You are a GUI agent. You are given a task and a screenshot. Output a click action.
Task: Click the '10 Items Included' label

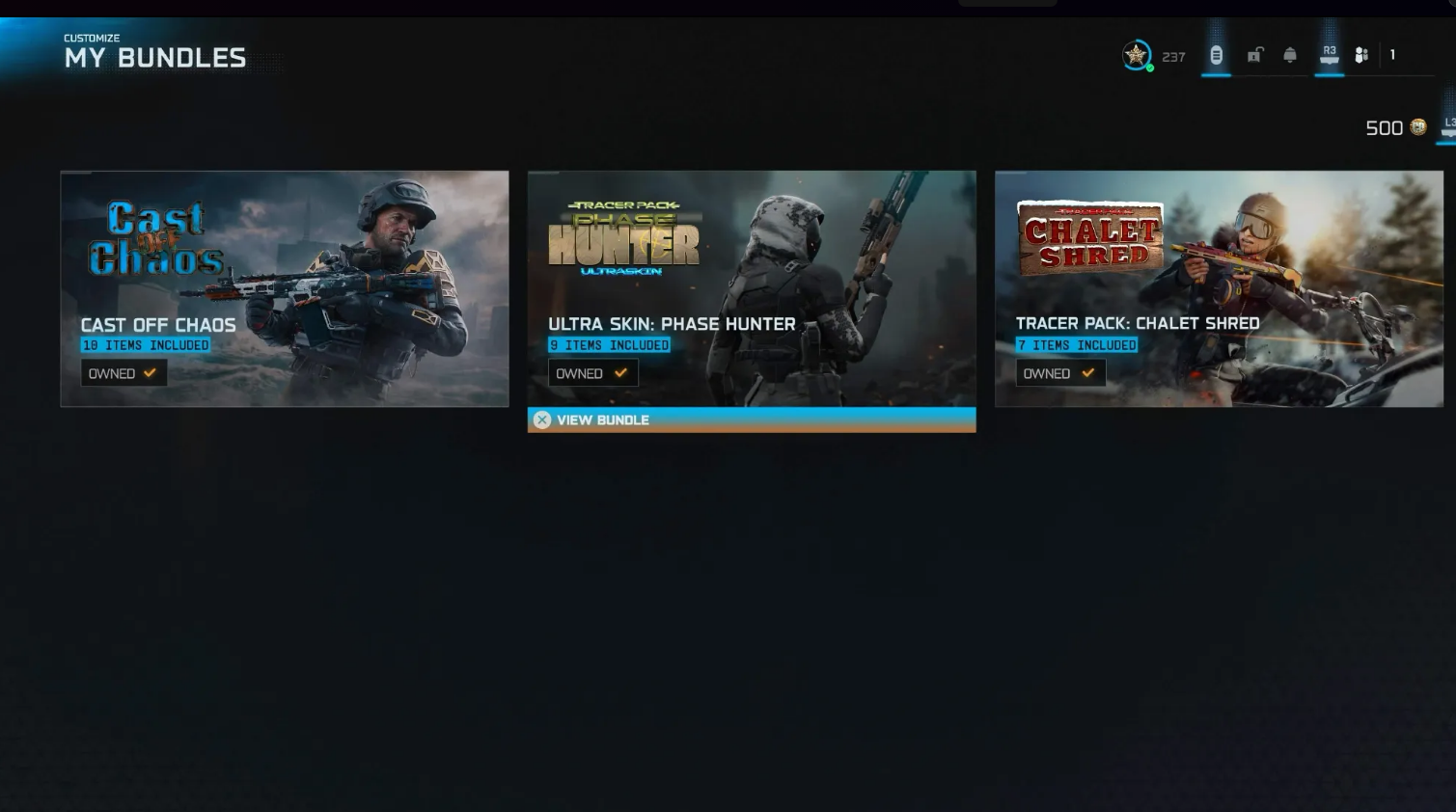[x=146, y=345]
